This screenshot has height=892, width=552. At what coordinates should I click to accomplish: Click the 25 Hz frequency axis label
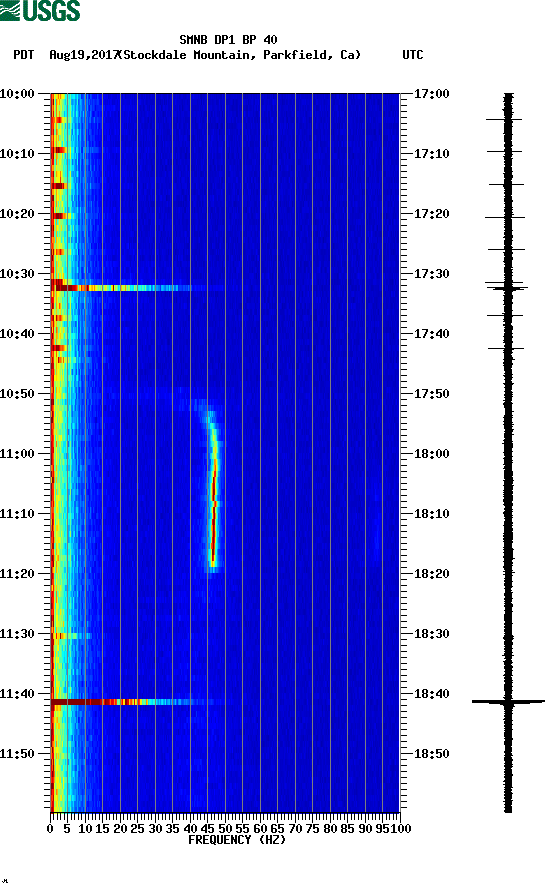[137, 828]
